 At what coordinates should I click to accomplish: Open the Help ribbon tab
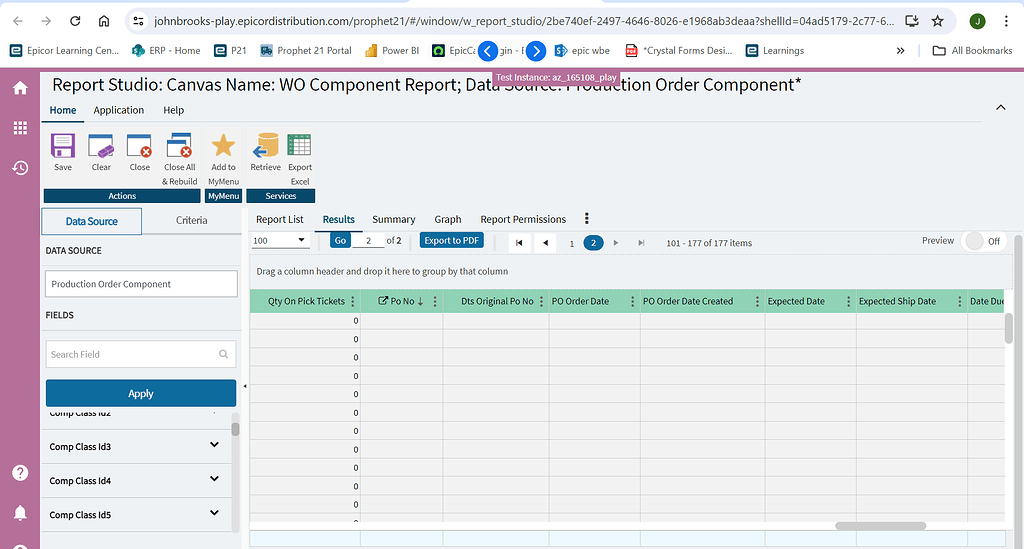[174, 110]
